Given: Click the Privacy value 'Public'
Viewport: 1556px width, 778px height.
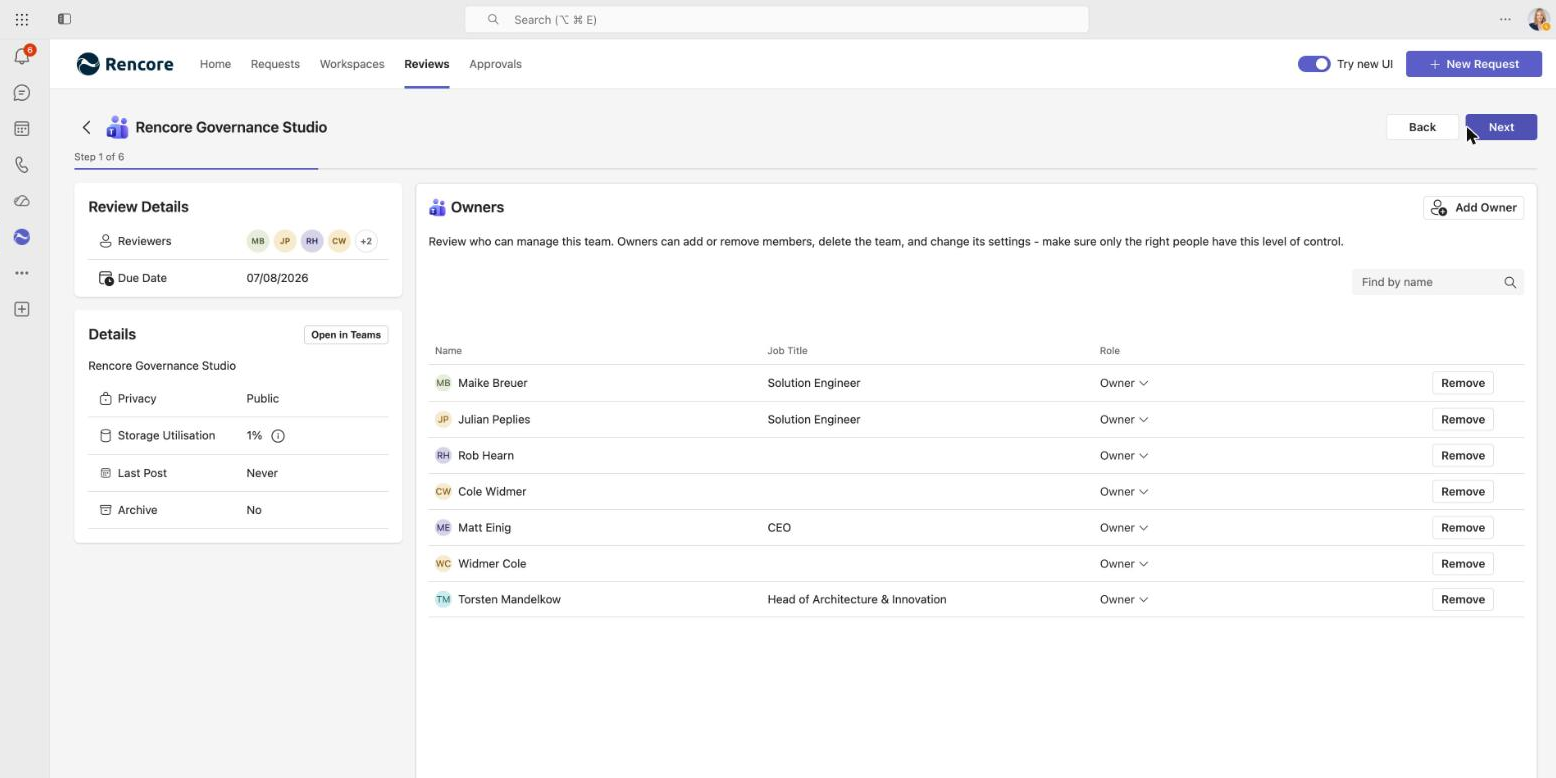Looking at the screenshot, I should 262,399.
